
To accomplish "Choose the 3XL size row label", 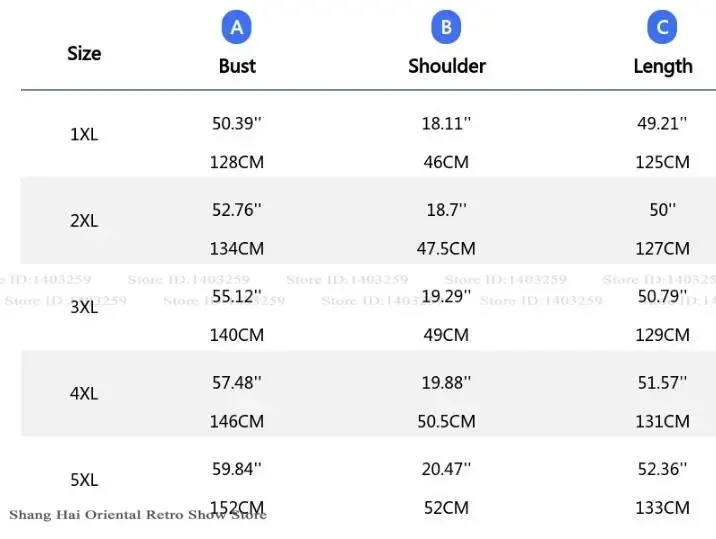I will pos(84,307).
